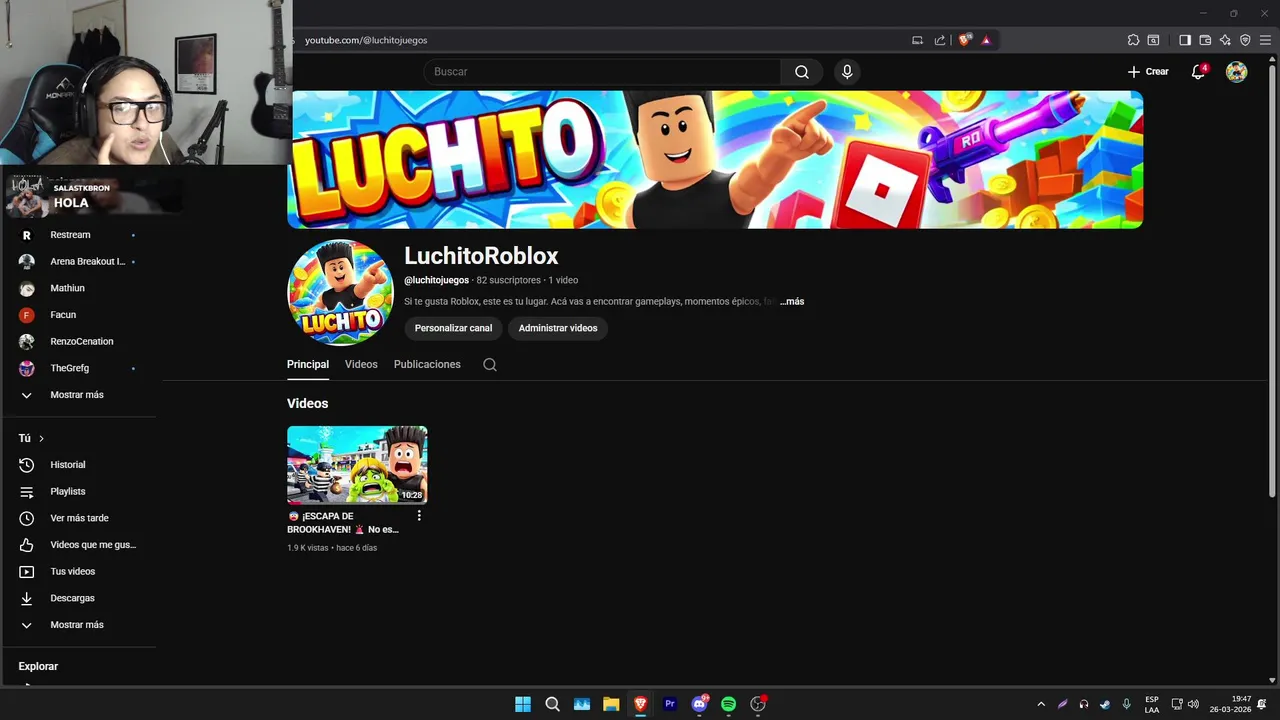Screen dimensions: 1280x720
Task: Open the ESCAPA DE BROOKHAVEN video thumbnail
Action: (x=357, y=465)
